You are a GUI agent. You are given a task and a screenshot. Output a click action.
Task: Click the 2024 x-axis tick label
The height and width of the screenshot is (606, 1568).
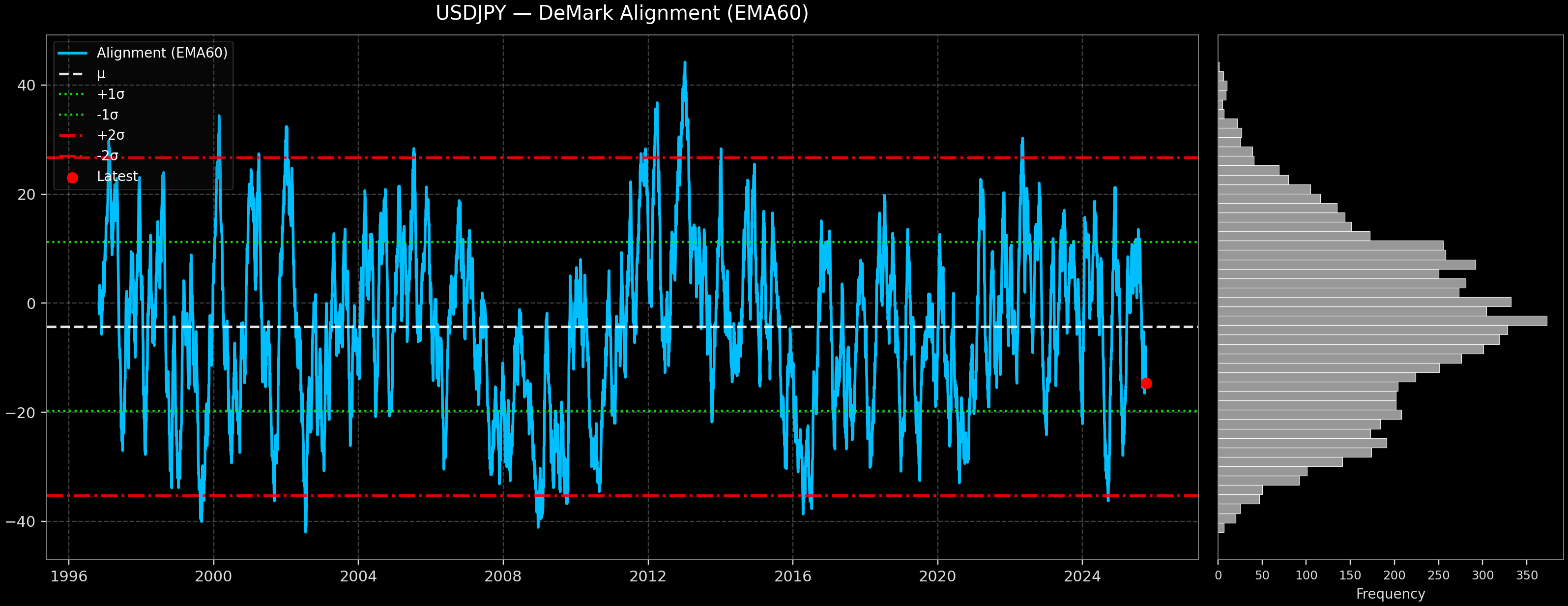1082,576
